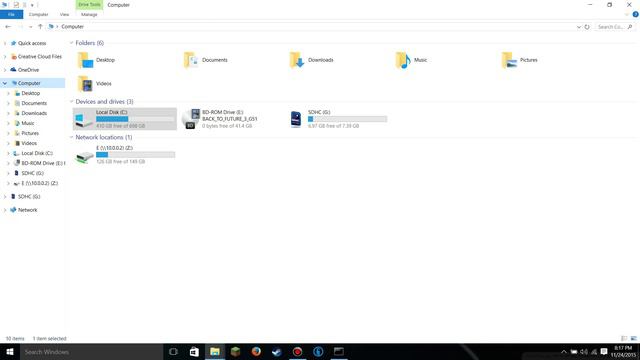Viewport: 640px width, 360px height.
Task: Select the BD-ROM Drive (E:) disc icon
Action: coord(190,119)
